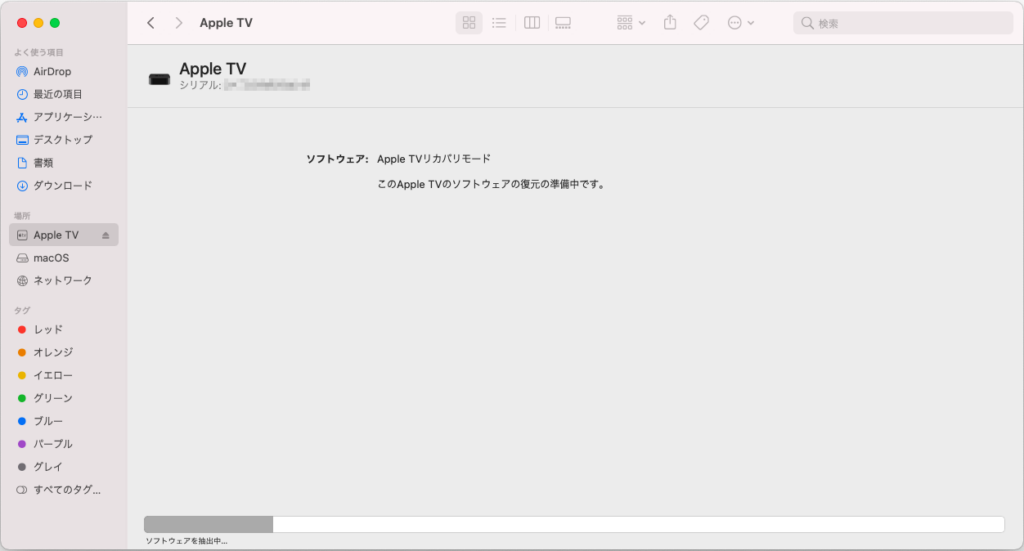Switch to icon grid view
The height and width of the screenshot is (551, 1024).
coord(469,23)
